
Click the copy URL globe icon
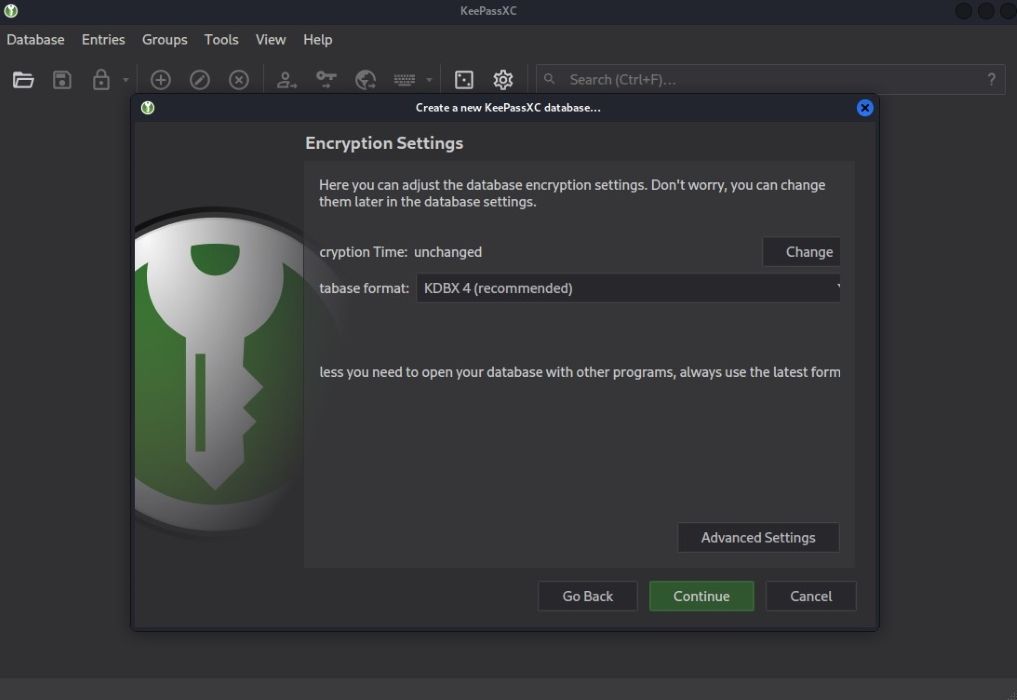tap(365, 80)
